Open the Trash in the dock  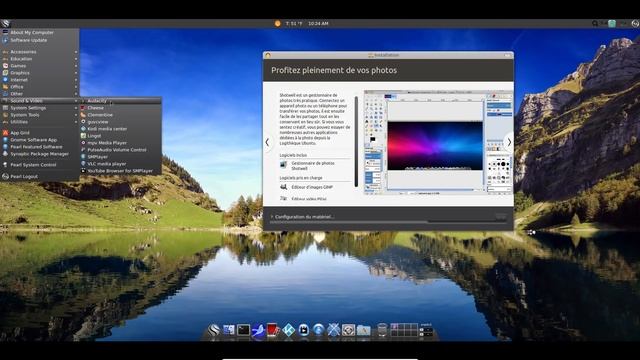(382, 330)
